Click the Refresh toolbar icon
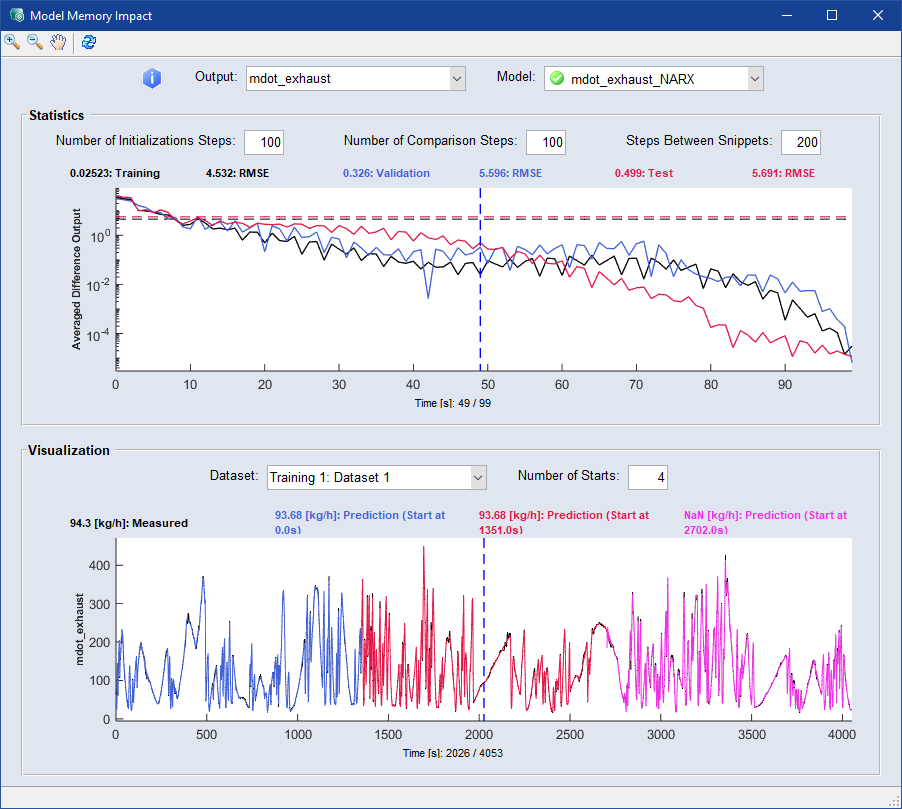Screen dimensions: 902x809 tap(89, 42)
